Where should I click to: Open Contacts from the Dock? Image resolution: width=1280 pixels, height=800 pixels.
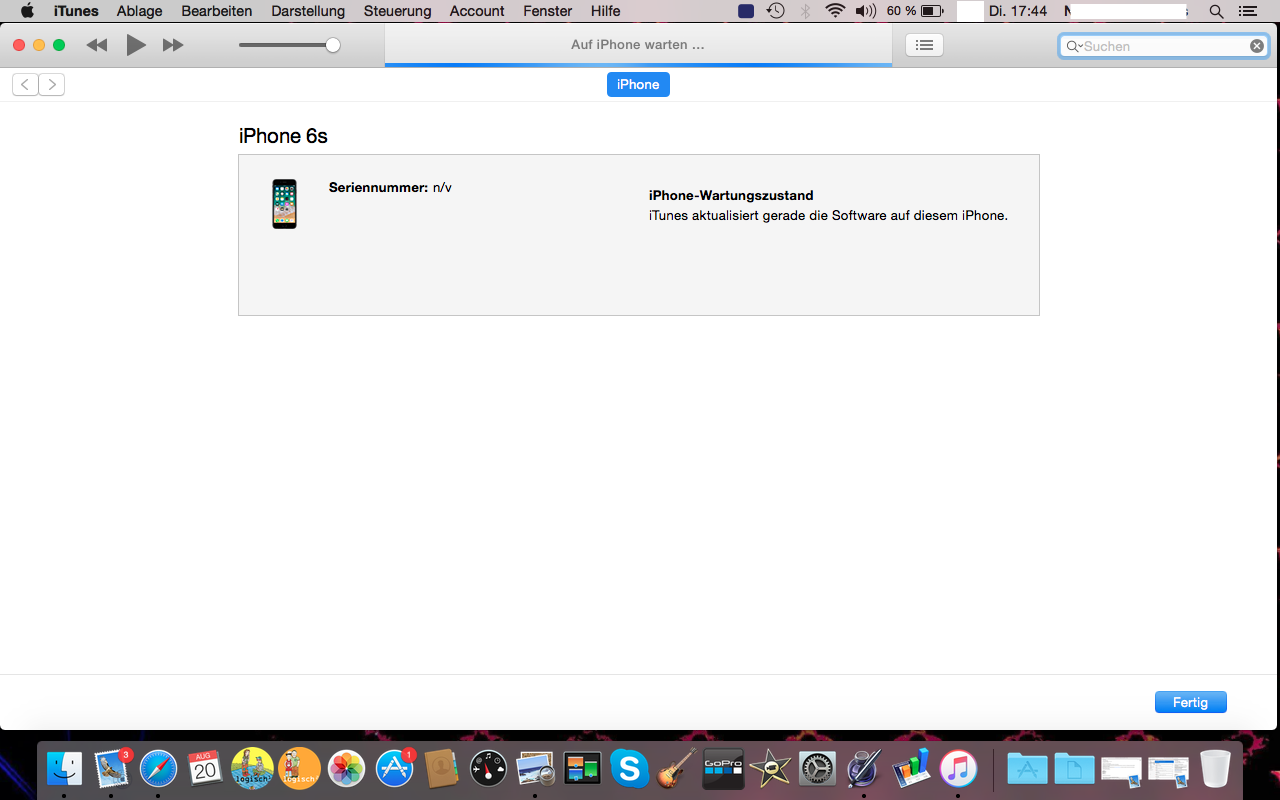pos(441,768)
